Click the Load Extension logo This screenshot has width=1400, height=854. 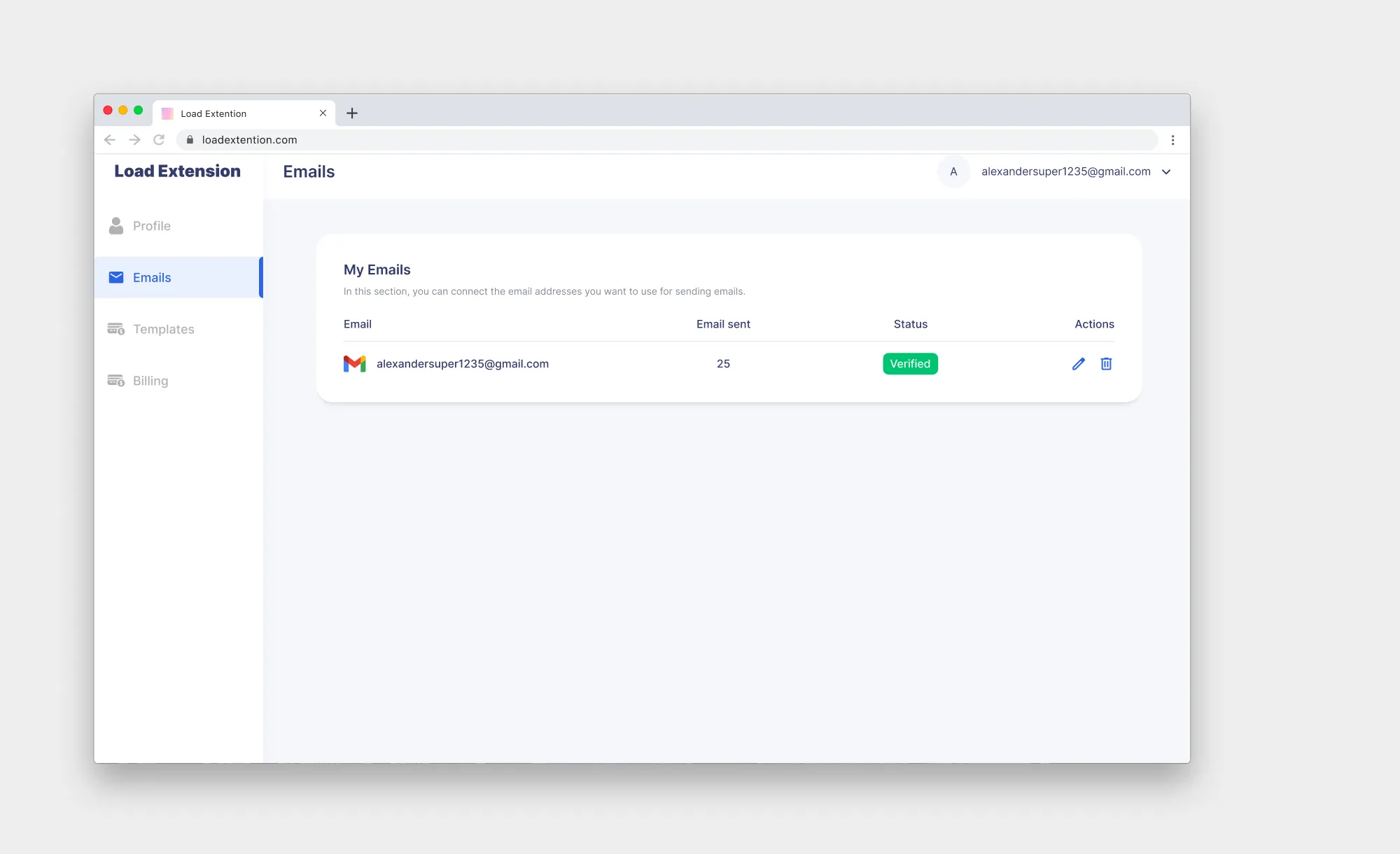click(x=177, y=171)
